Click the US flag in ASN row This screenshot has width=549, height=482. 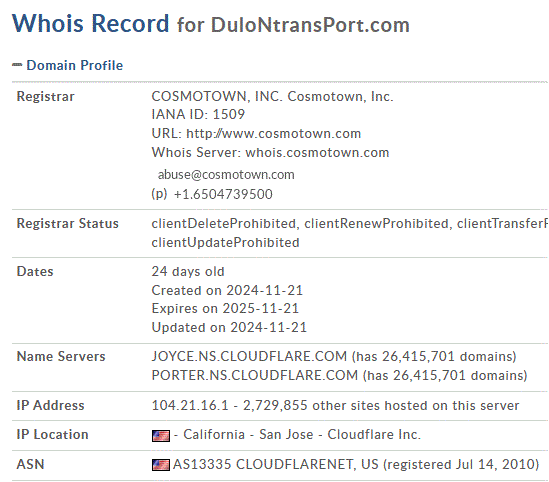coord(161,465)
